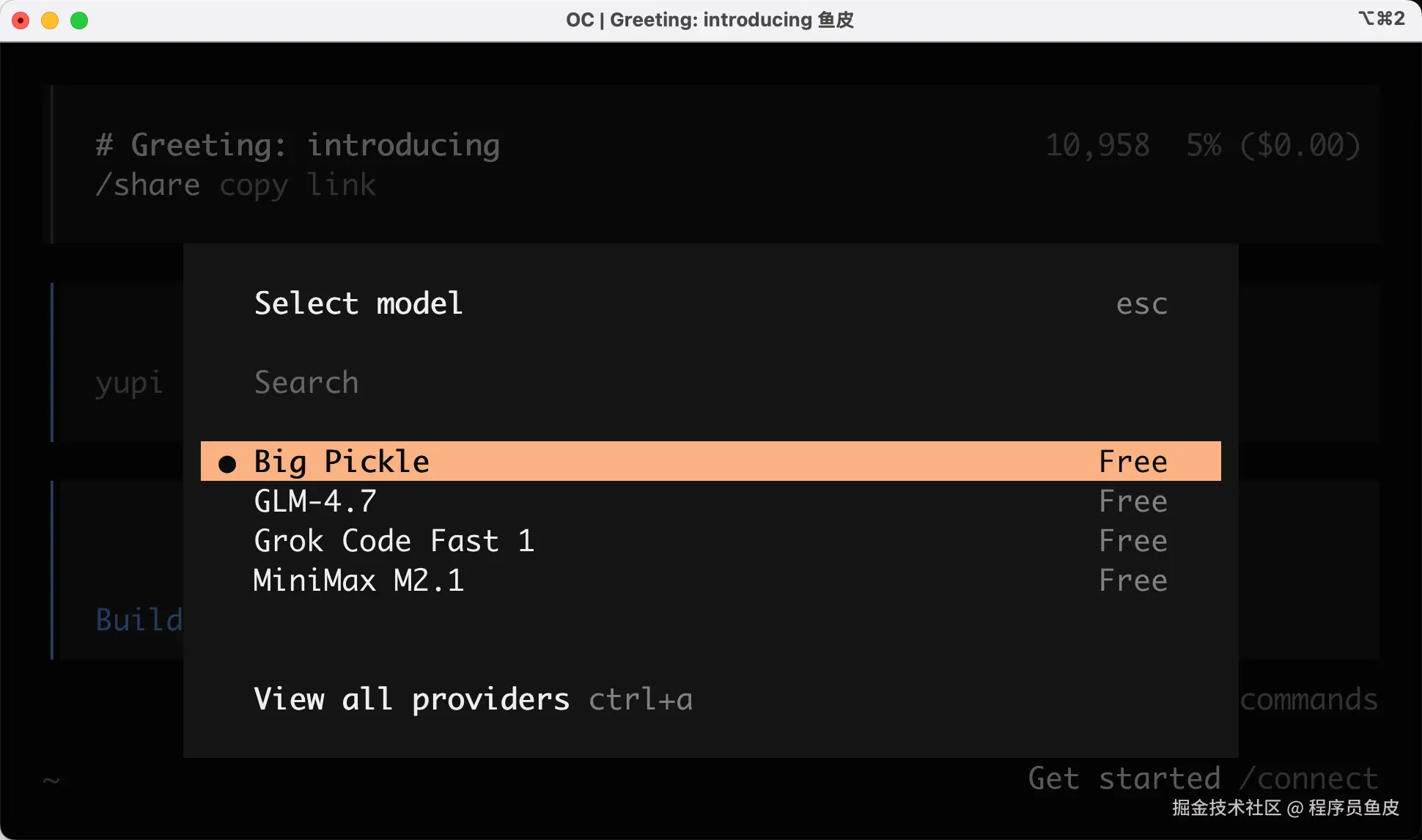Click the ctrl+a shortcut hint
The height and width of the screenshot is (840, 1422).
(x=641, y=700)
